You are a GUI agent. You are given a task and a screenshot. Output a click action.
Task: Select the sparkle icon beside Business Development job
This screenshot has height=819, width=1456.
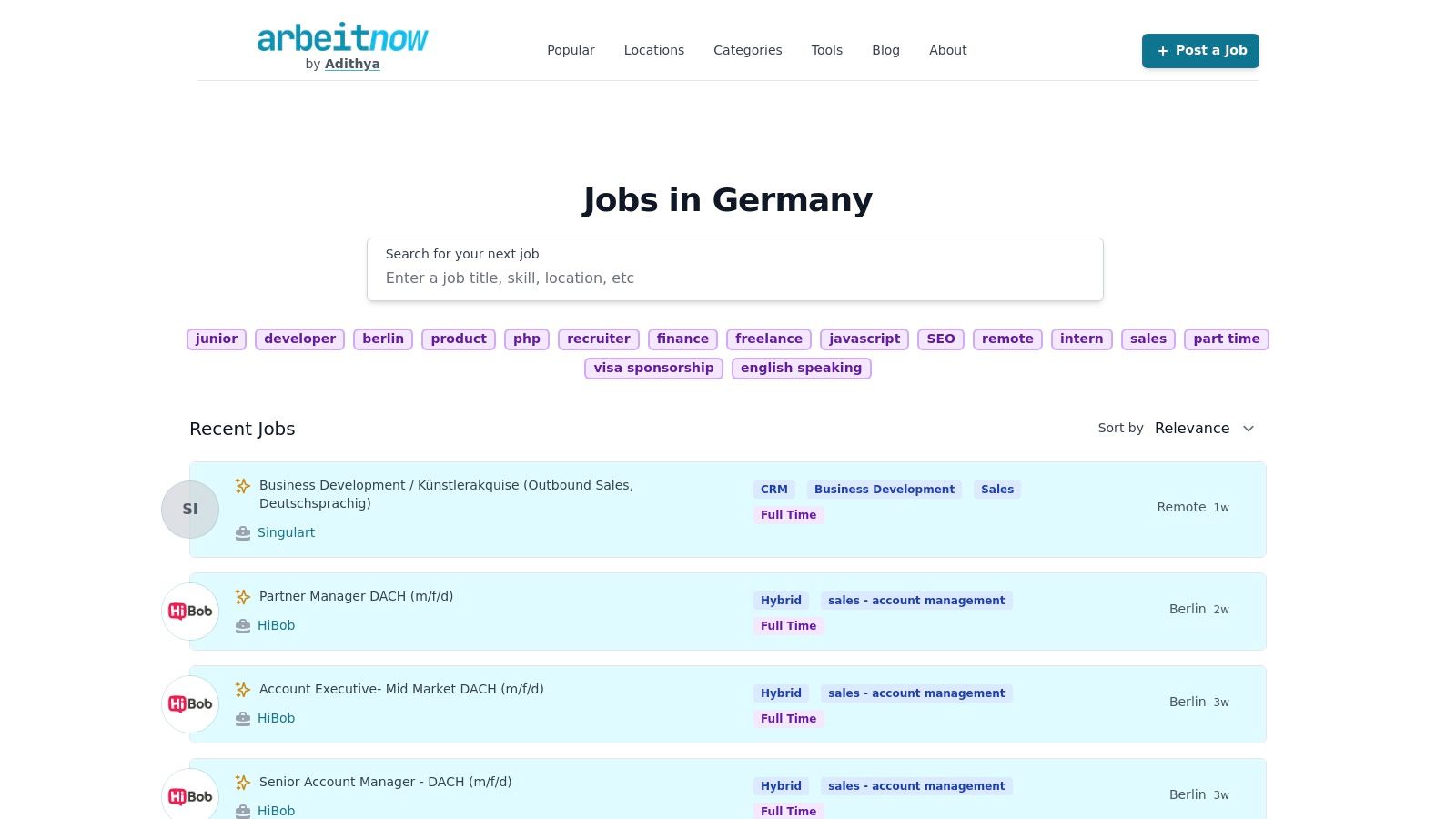tap(243, 486)
